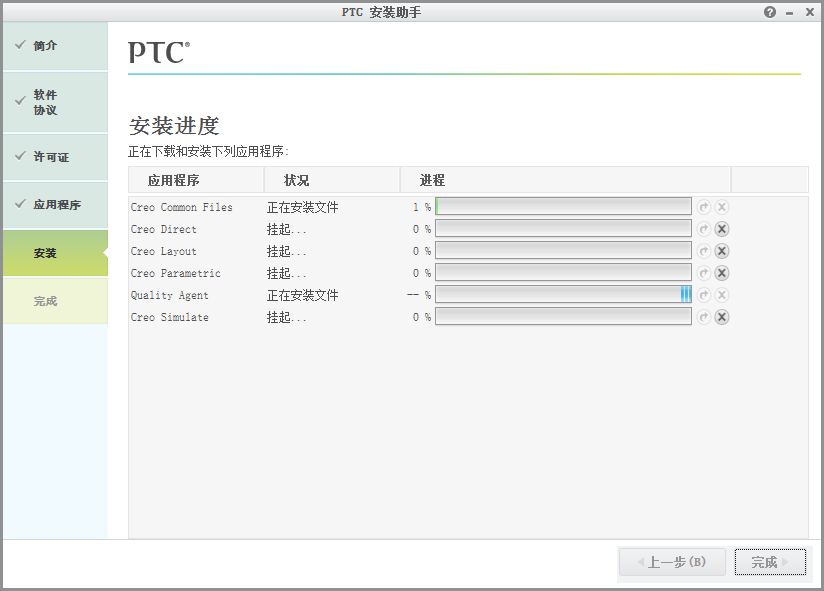Go to the 许可证 step in sidebar
The image size is (824, 591).
(x=55, y=157)
